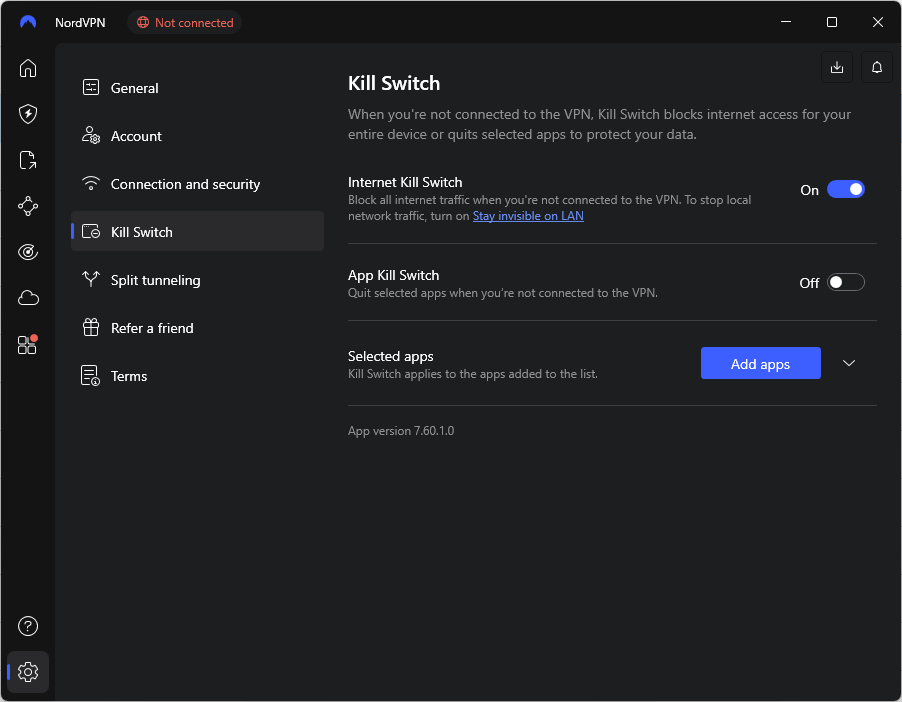Click the Selected apps label
This screenshot has width=902, height=702.
pos(391,356)
